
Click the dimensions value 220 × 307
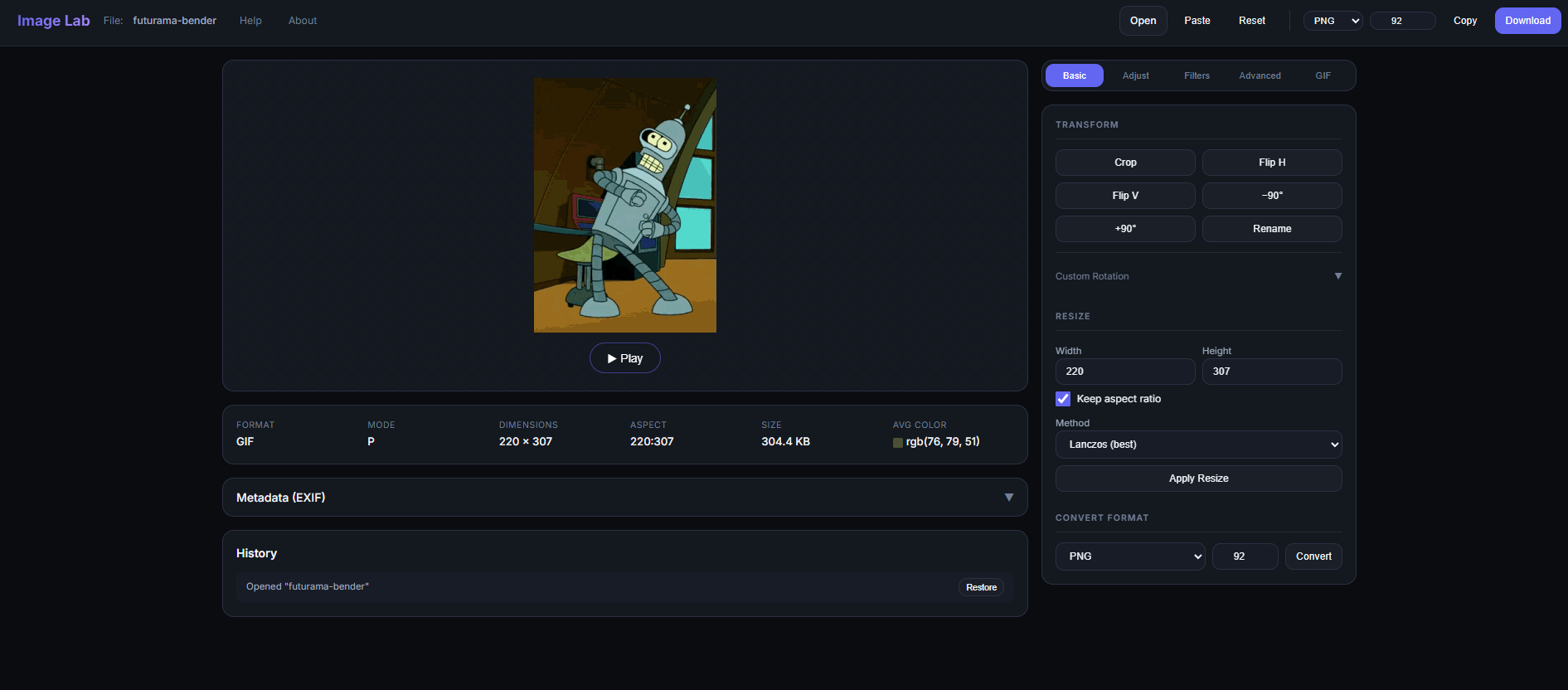pos(526,442)
